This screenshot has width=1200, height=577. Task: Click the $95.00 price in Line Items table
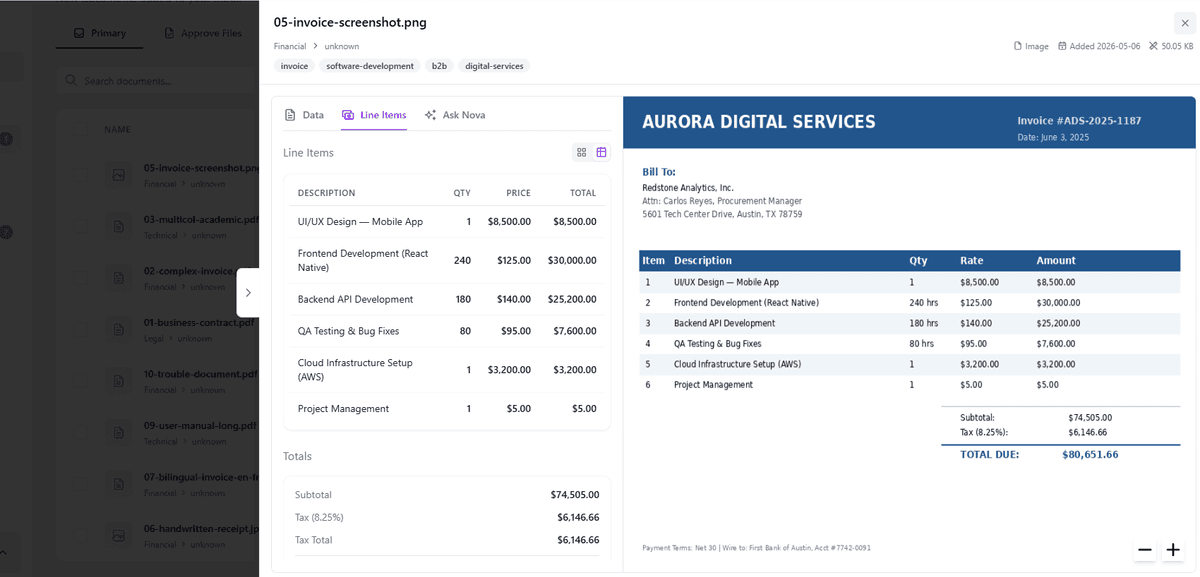point(516,331)
